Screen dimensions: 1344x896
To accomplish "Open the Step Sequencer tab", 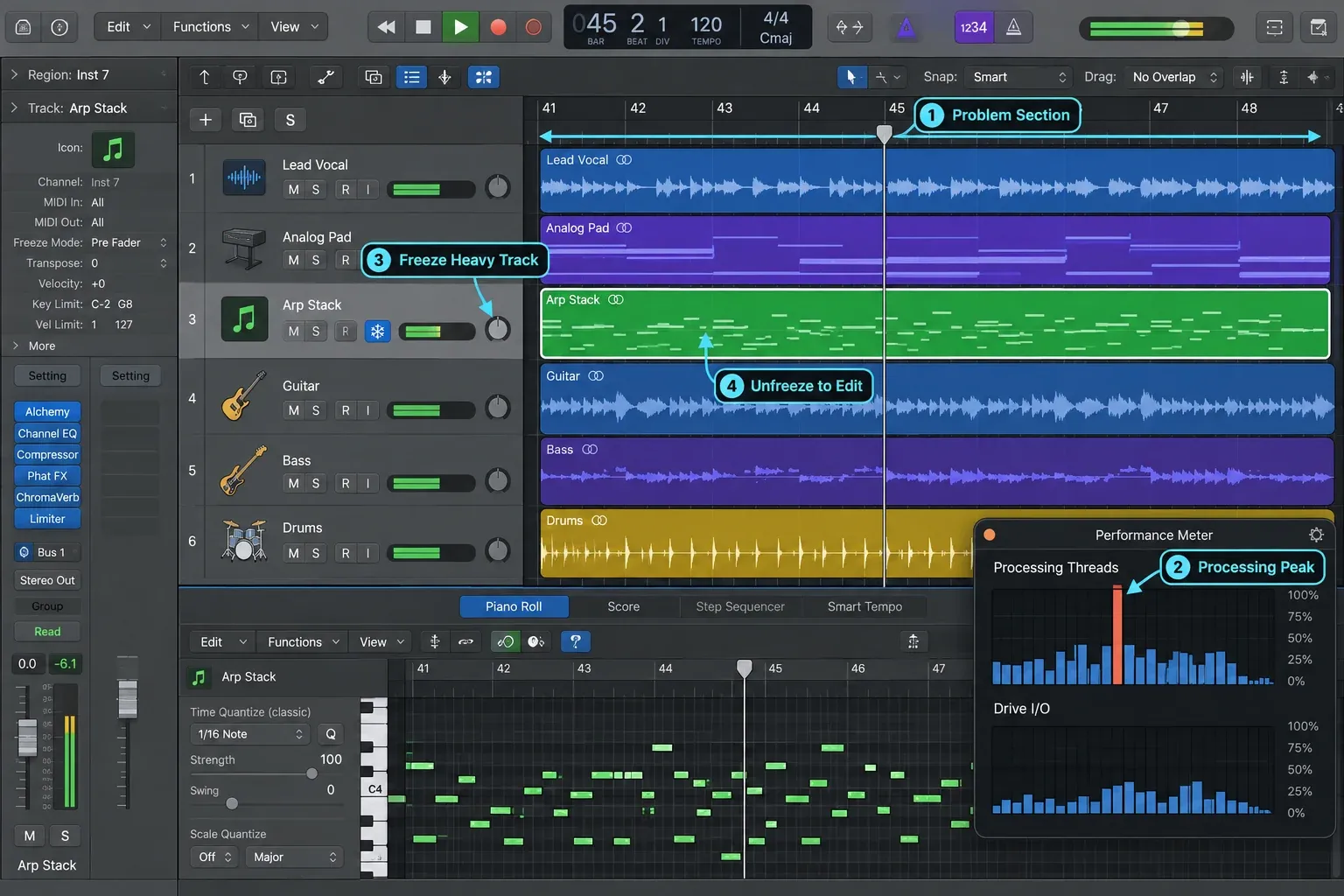I will point(740,606).
